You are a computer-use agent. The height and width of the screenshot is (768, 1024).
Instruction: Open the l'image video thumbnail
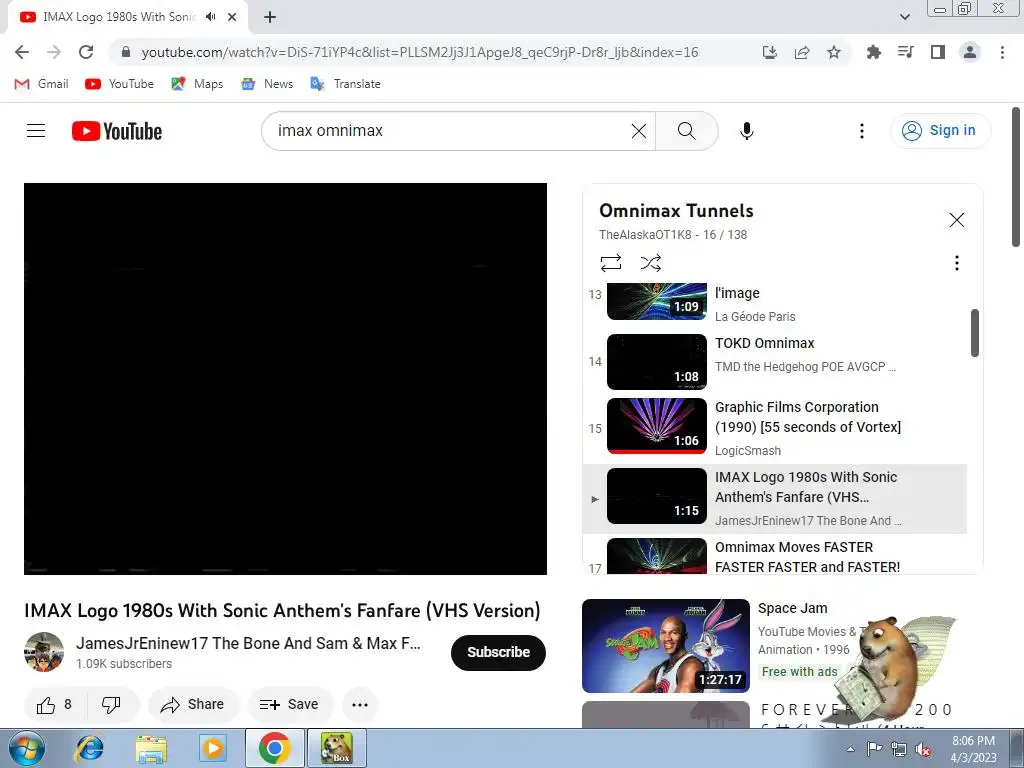tap(656, 301)
